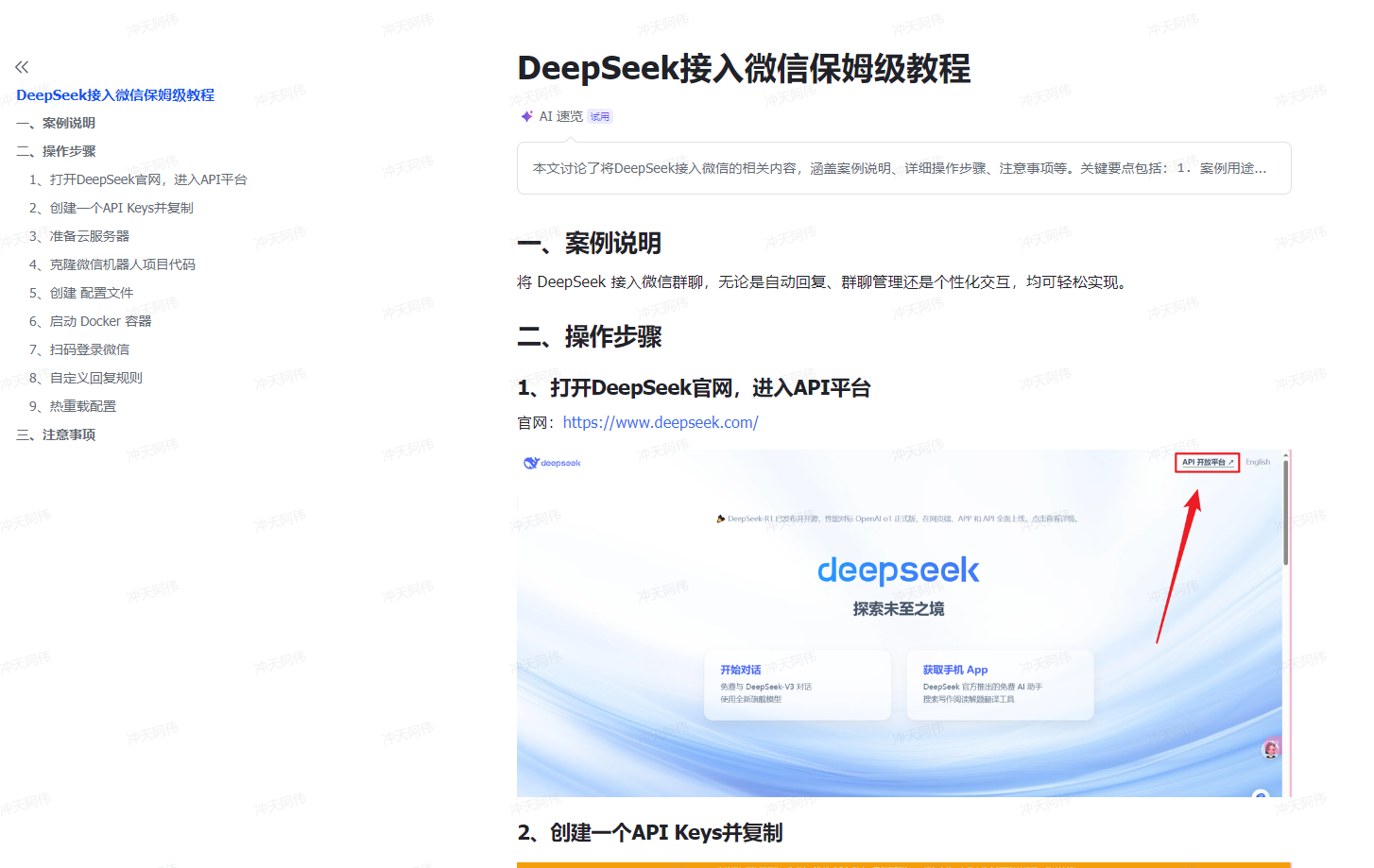Open the https://www.deepseek.com/ link

point(661,422)
